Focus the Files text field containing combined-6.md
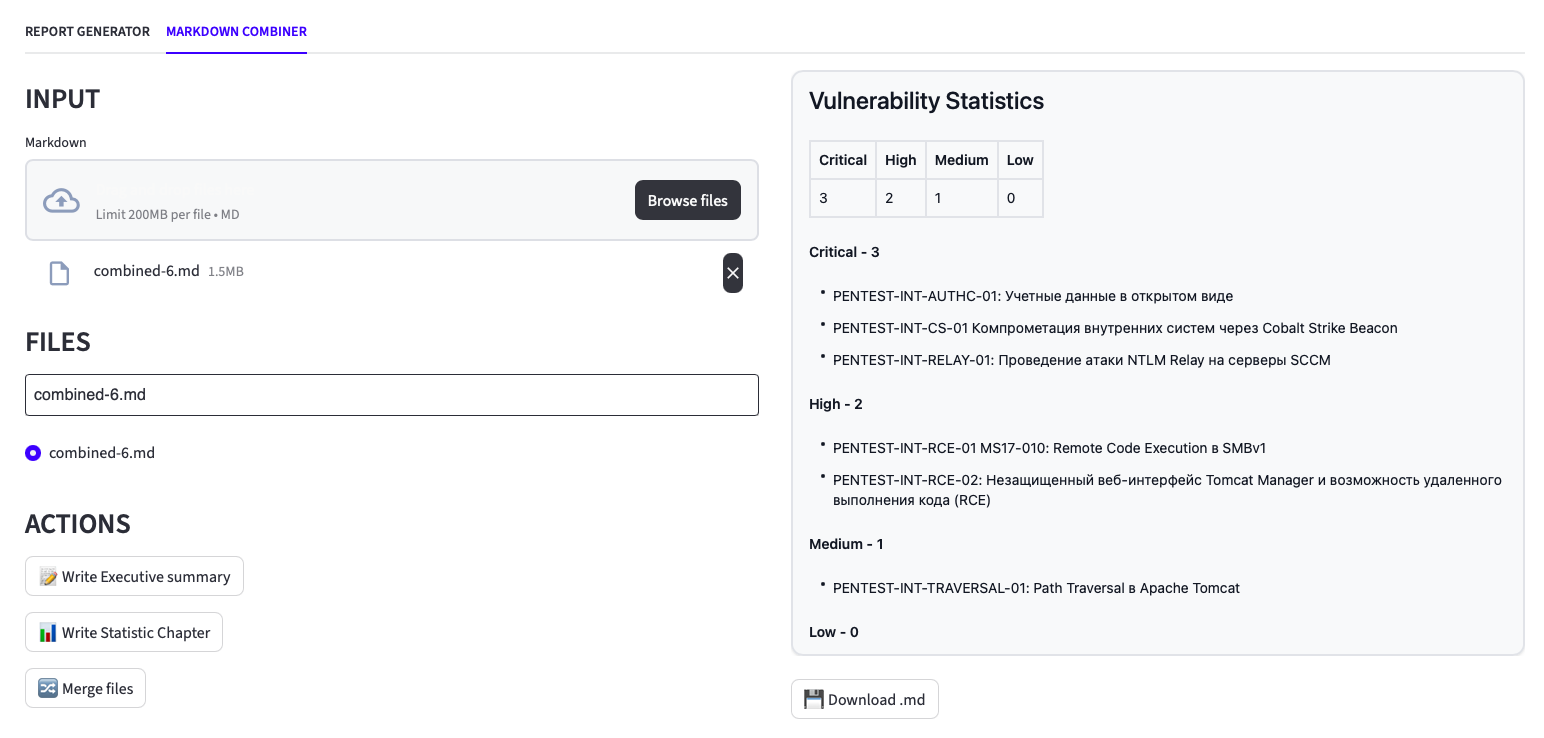Image resolution: width=1544 pixels, height=738 pixels. pos(391,395)
